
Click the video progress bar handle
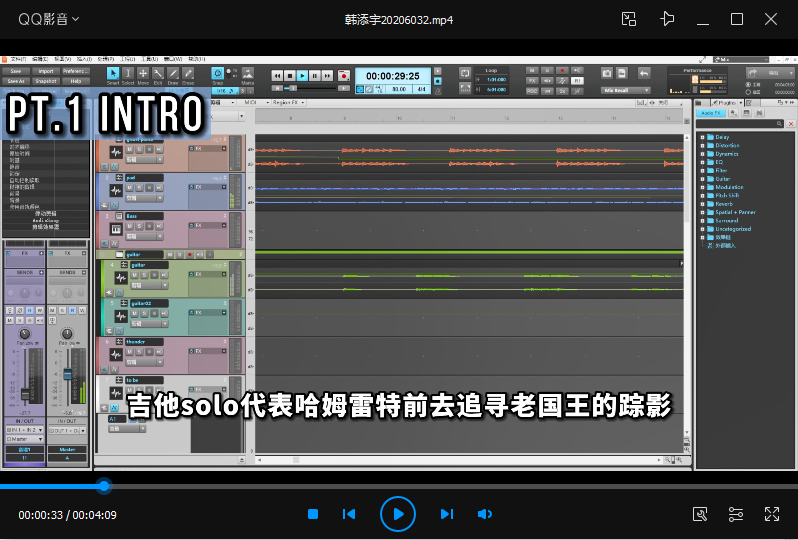pyautogui.click(x=104, y=486)
